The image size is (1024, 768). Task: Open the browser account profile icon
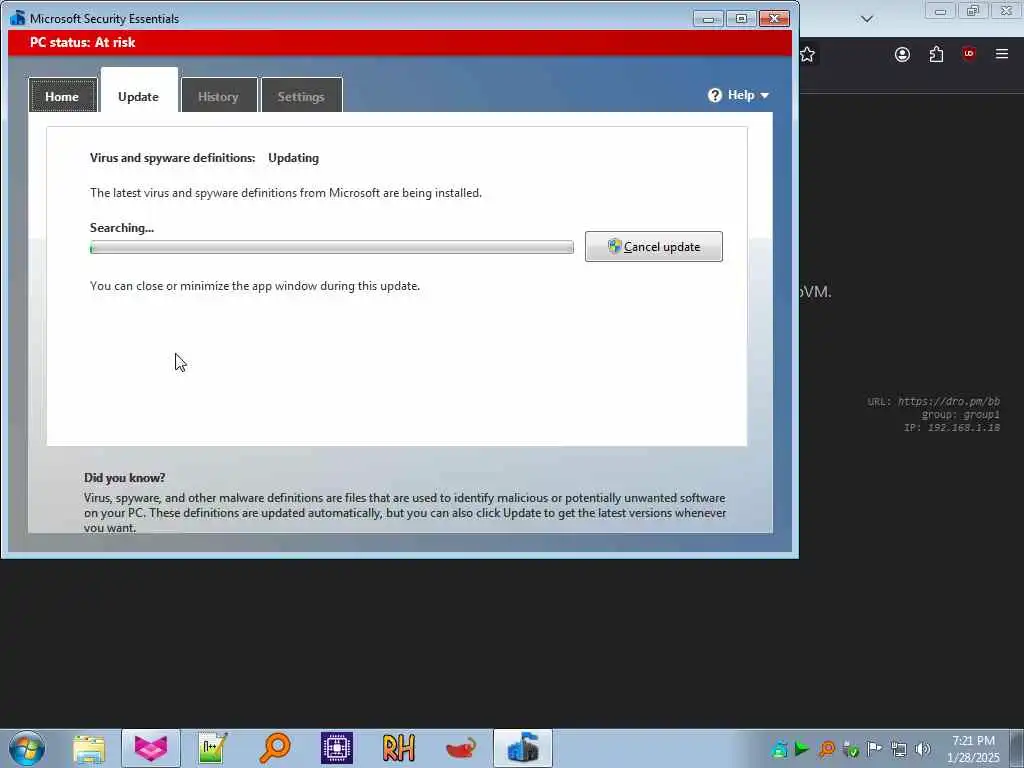click(x=903, y=54)
